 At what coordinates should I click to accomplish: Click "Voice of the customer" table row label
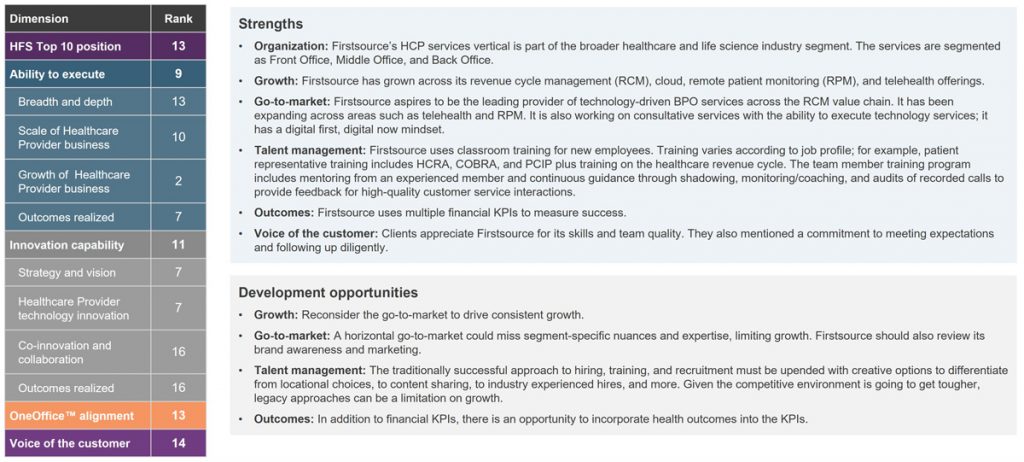69,443
